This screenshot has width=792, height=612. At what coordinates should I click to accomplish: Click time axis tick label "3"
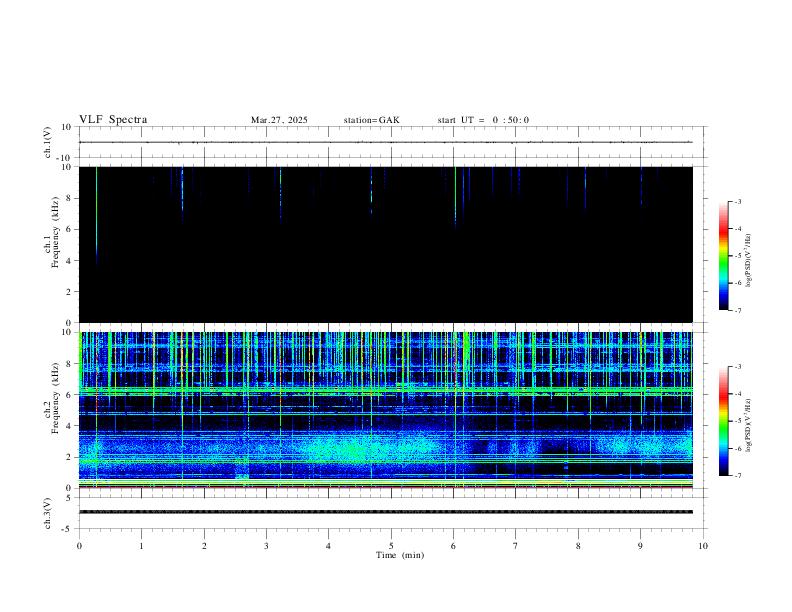(x=266, y=546)
